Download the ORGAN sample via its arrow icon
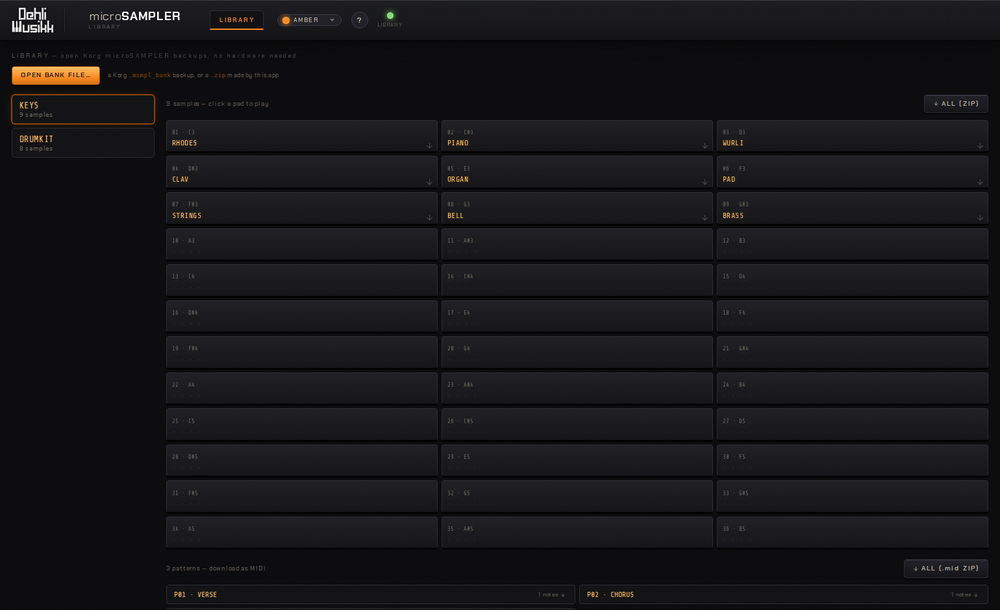This screenshot has width=1000, height=610. point(705,182)
